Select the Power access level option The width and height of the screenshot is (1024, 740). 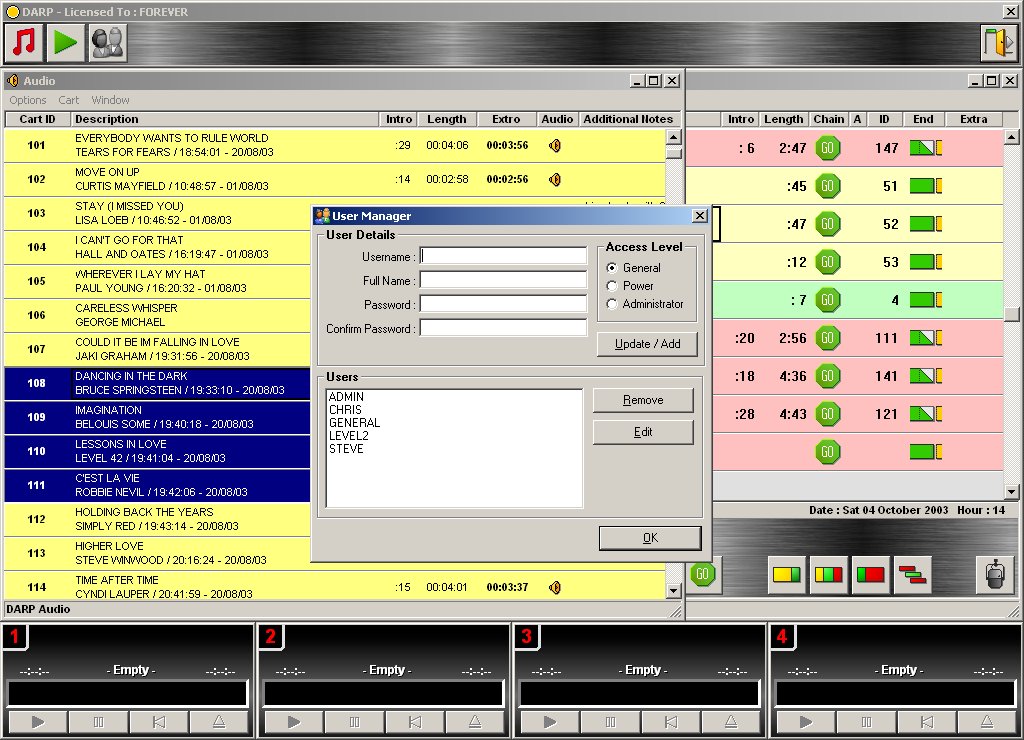(x=612, y=286)
